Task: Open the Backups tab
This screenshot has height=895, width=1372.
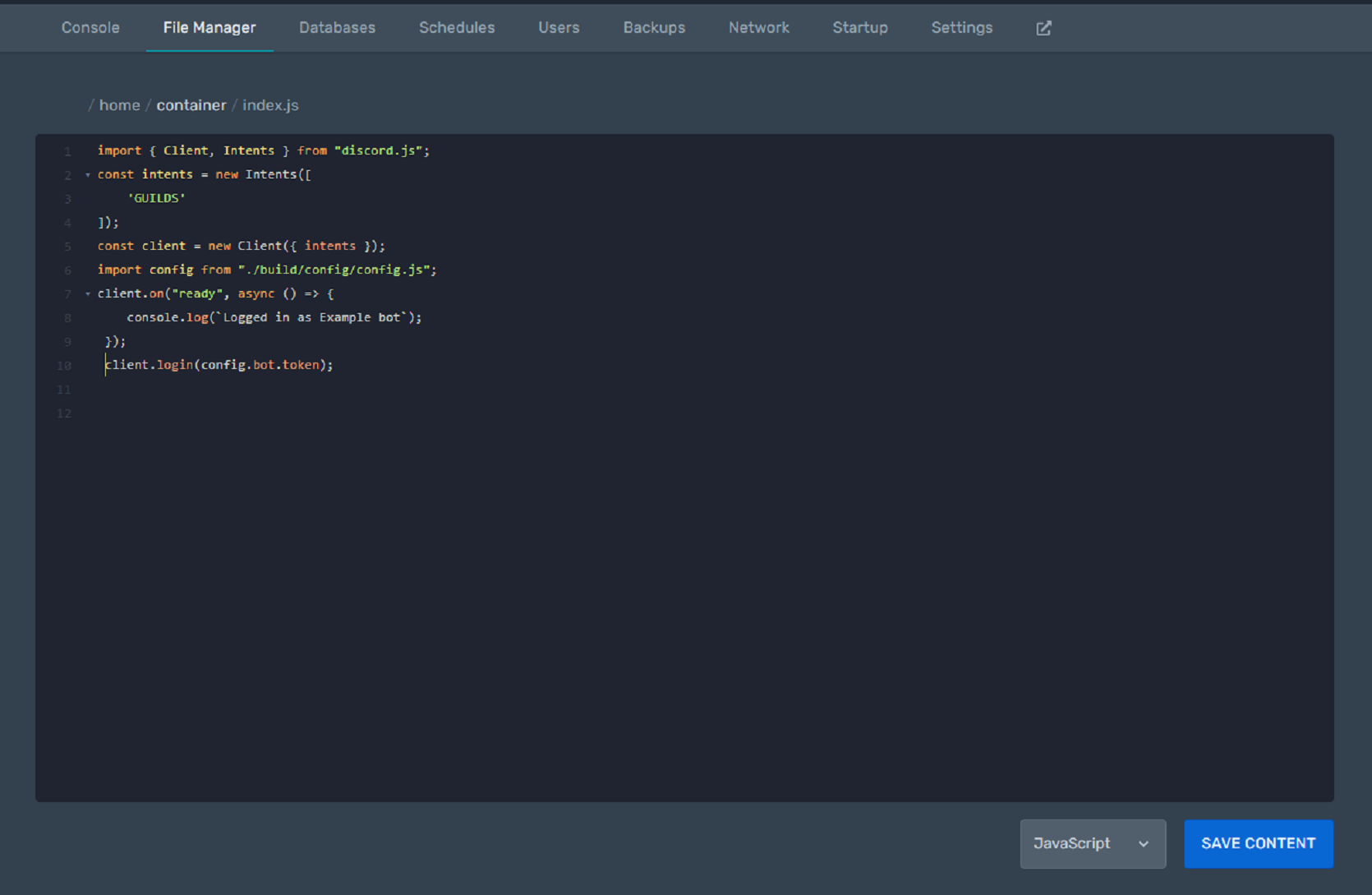Action: pyautogui.click(x=654, y=27)
